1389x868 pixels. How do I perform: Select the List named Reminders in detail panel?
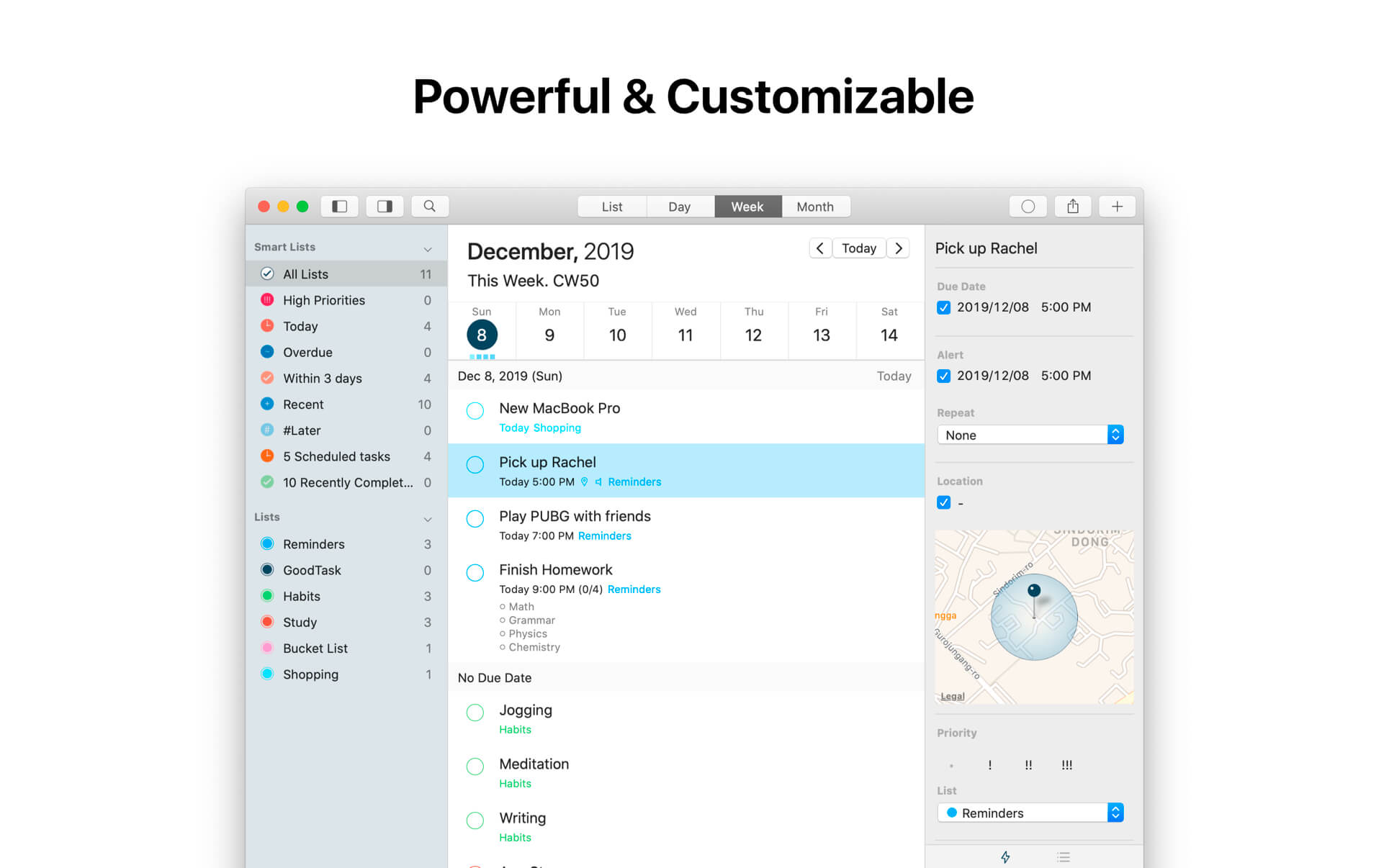[x=1030, y=812]
